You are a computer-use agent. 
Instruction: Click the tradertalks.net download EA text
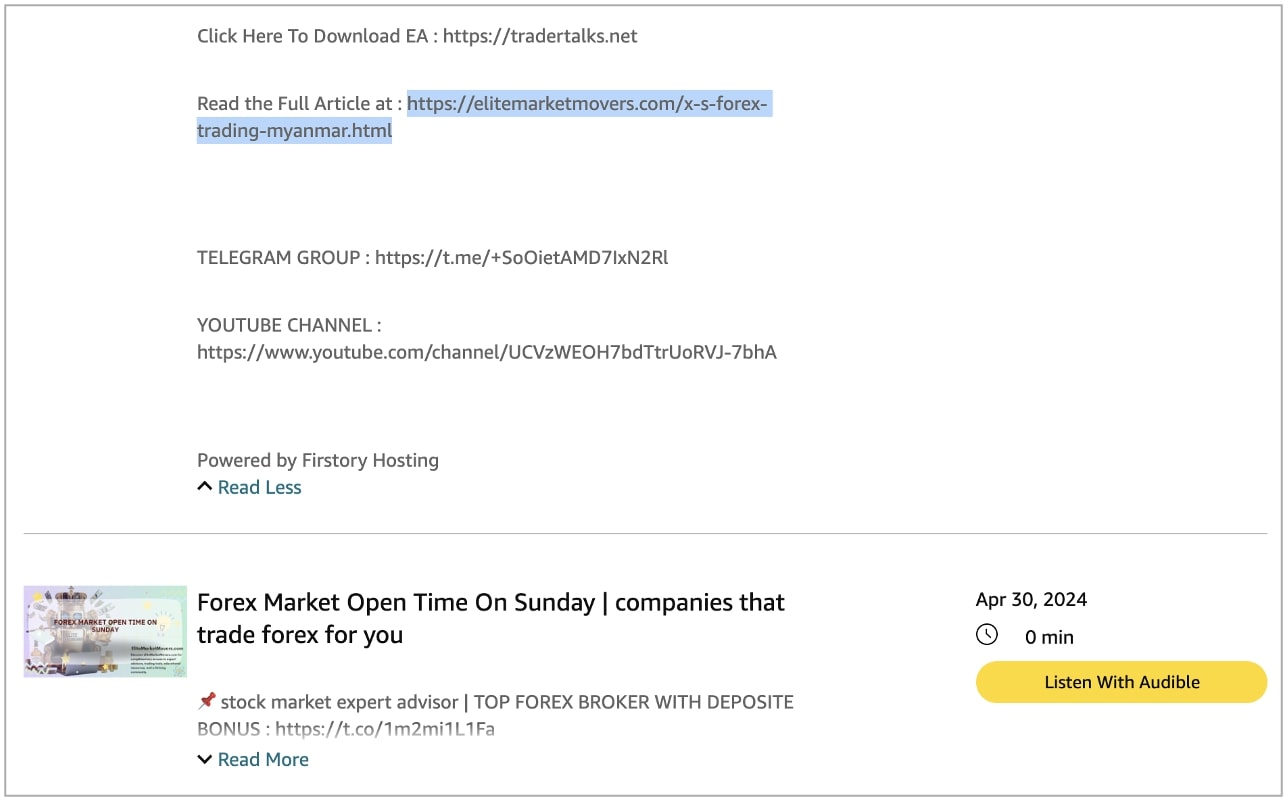coord(540,36)
